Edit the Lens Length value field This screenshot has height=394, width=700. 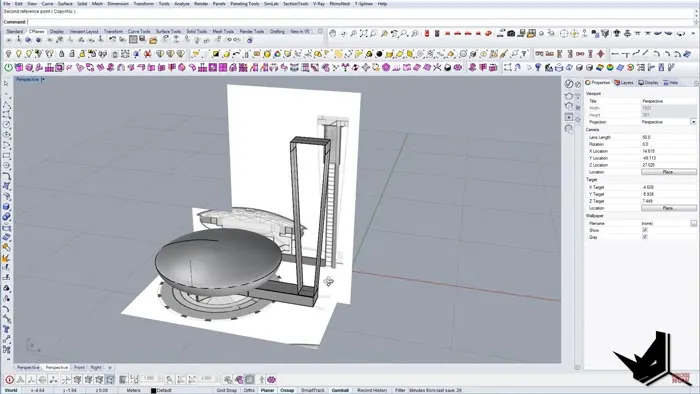[x=668, y=137]
